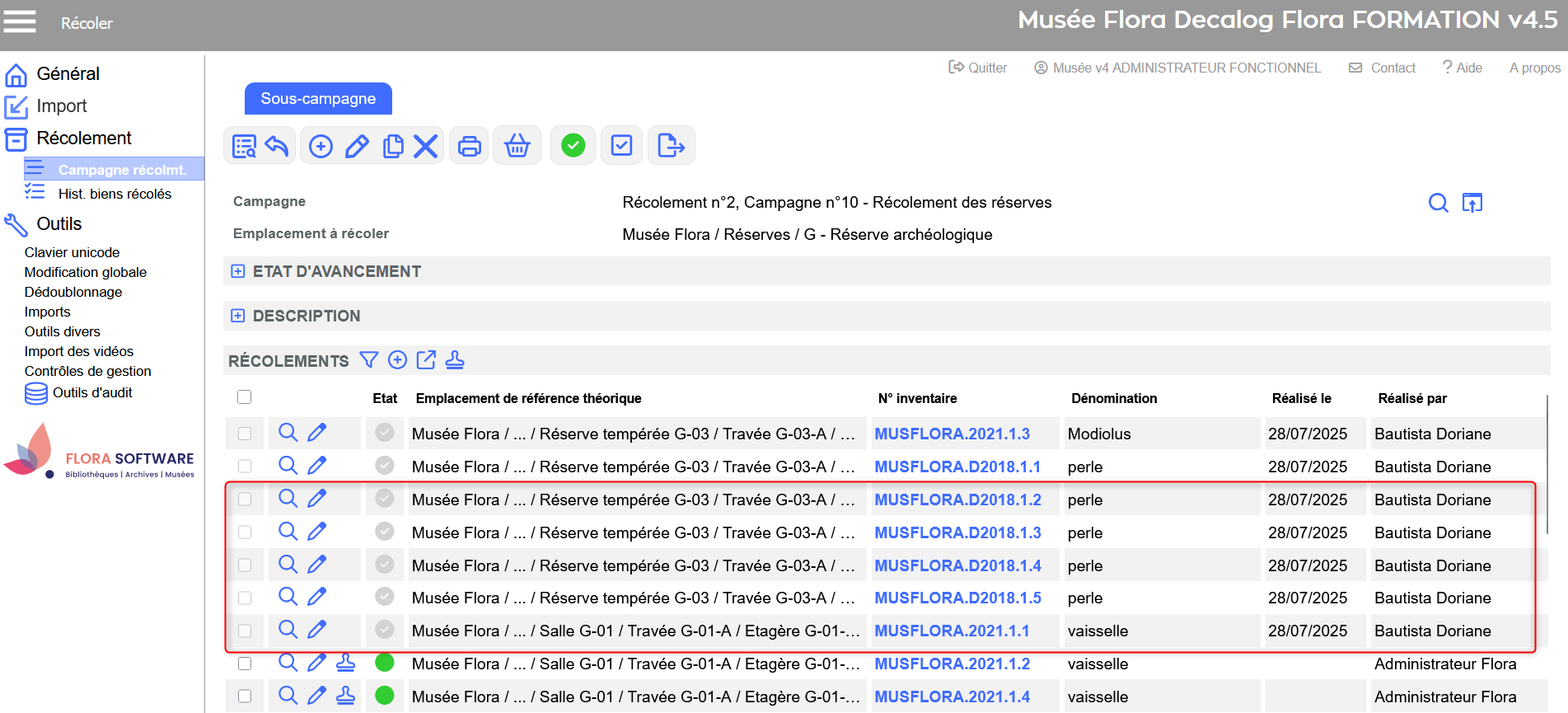Screen dimensions: 1568x713
Task: Open the Sous-campagne tab
Action: (x=318, y=99)
